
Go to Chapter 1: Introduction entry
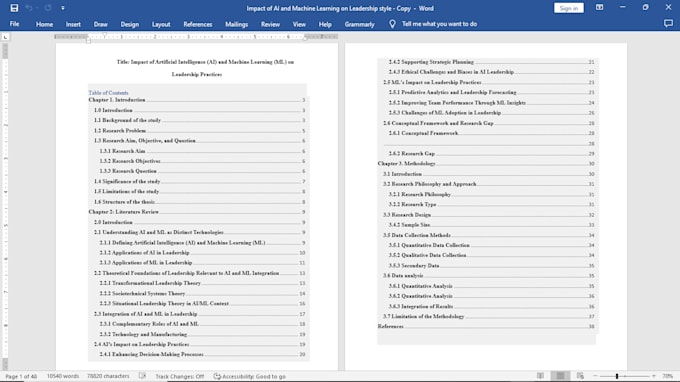coord(197,100)
